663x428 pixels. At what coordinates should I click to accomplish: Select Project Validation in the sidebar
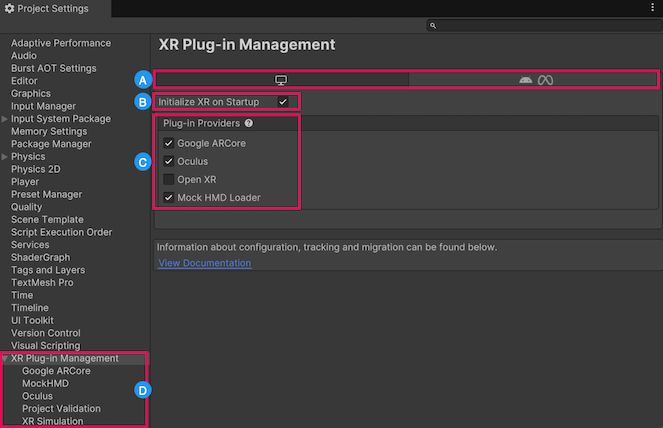(x=61, y=409)
